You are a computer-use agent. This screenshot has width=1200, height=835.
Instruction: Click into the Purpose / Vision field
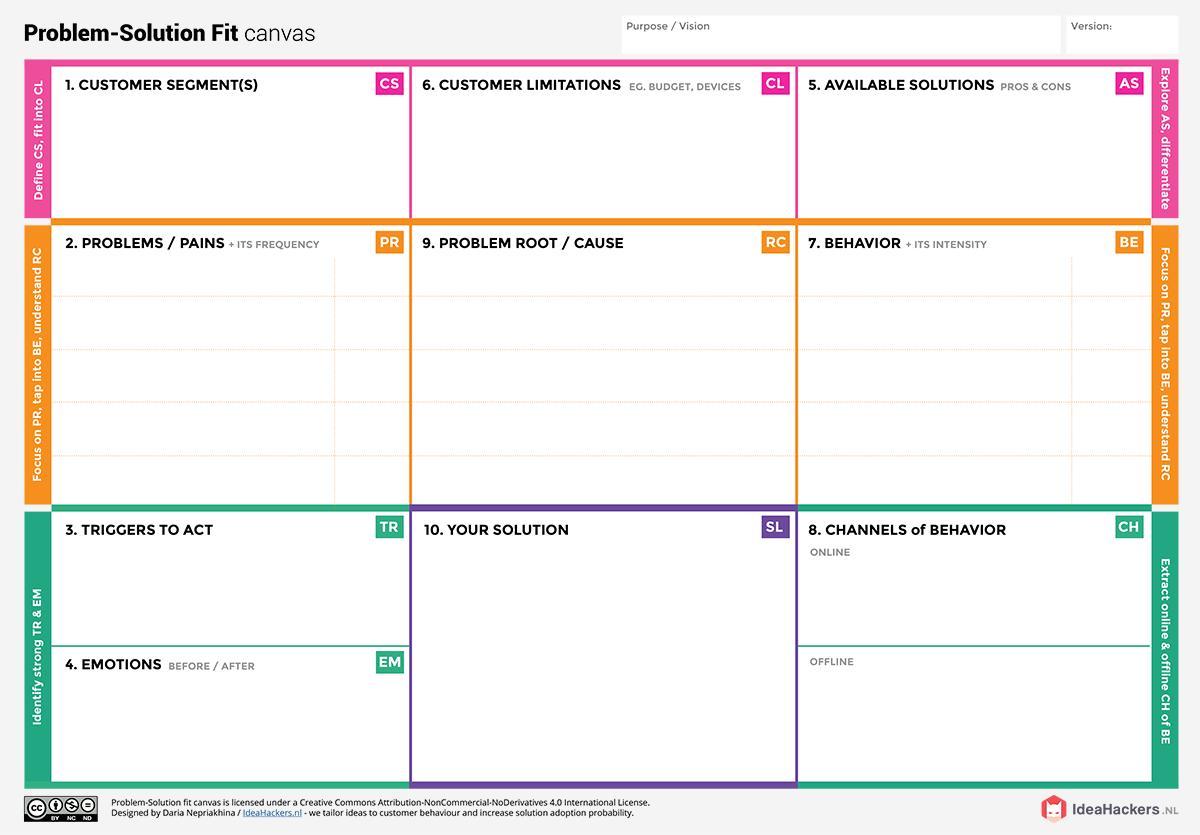click(840, 35)
